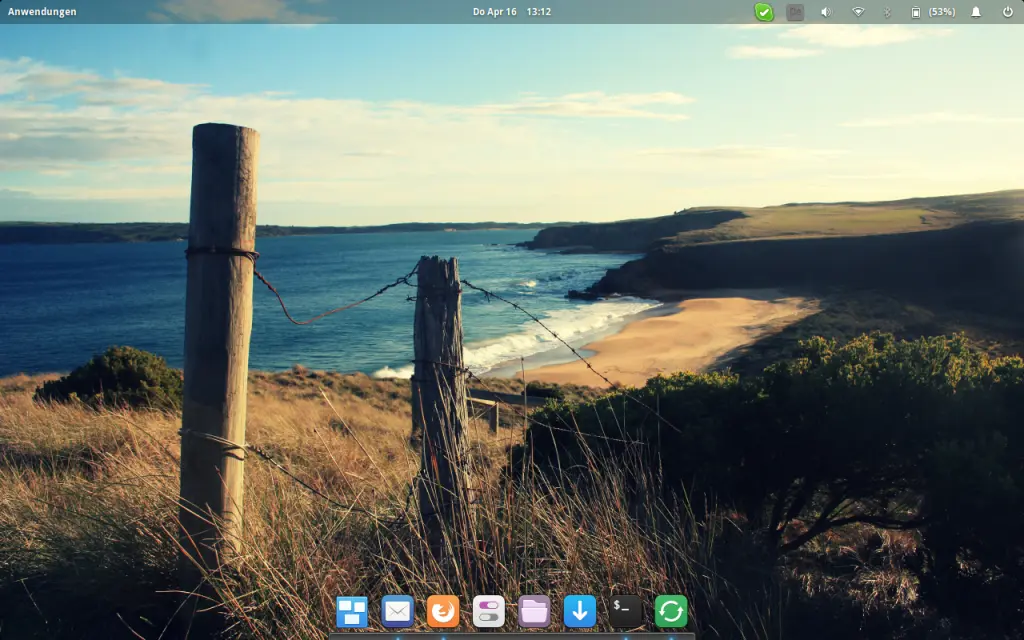1024x640 pixels.
Task: Open the power/session menu button
Action: point(1008,12)
